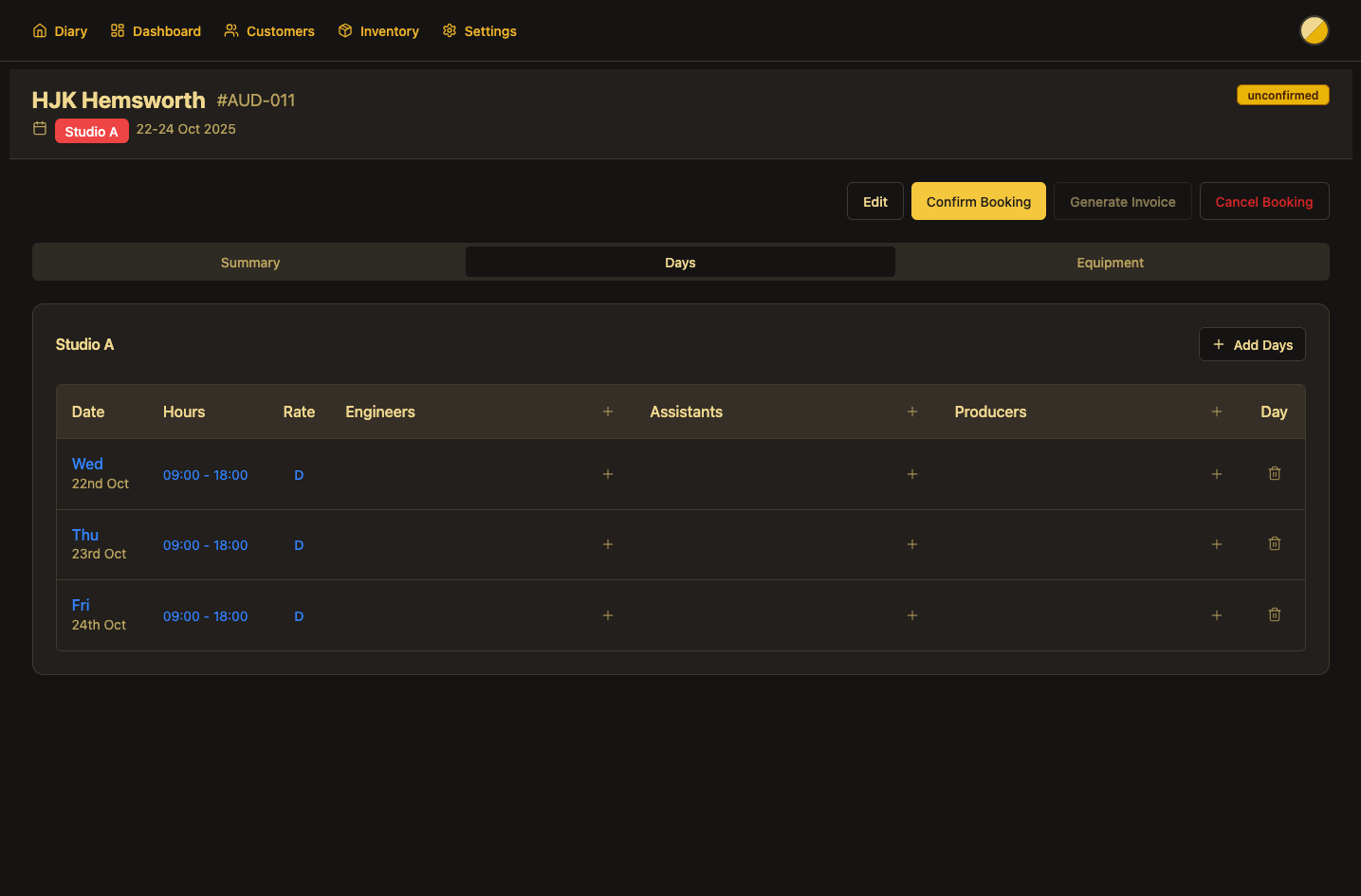Cancel the booking

click(1264, 201)
